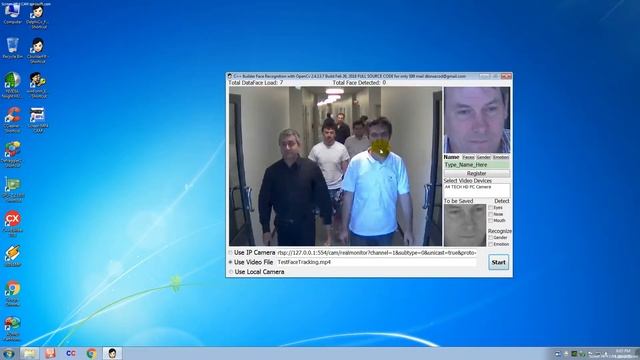Viewport: 640px width, 360px height.
Task: Open the avatar shortcut beside the Computer icon
Action: [x=38, y=16]
